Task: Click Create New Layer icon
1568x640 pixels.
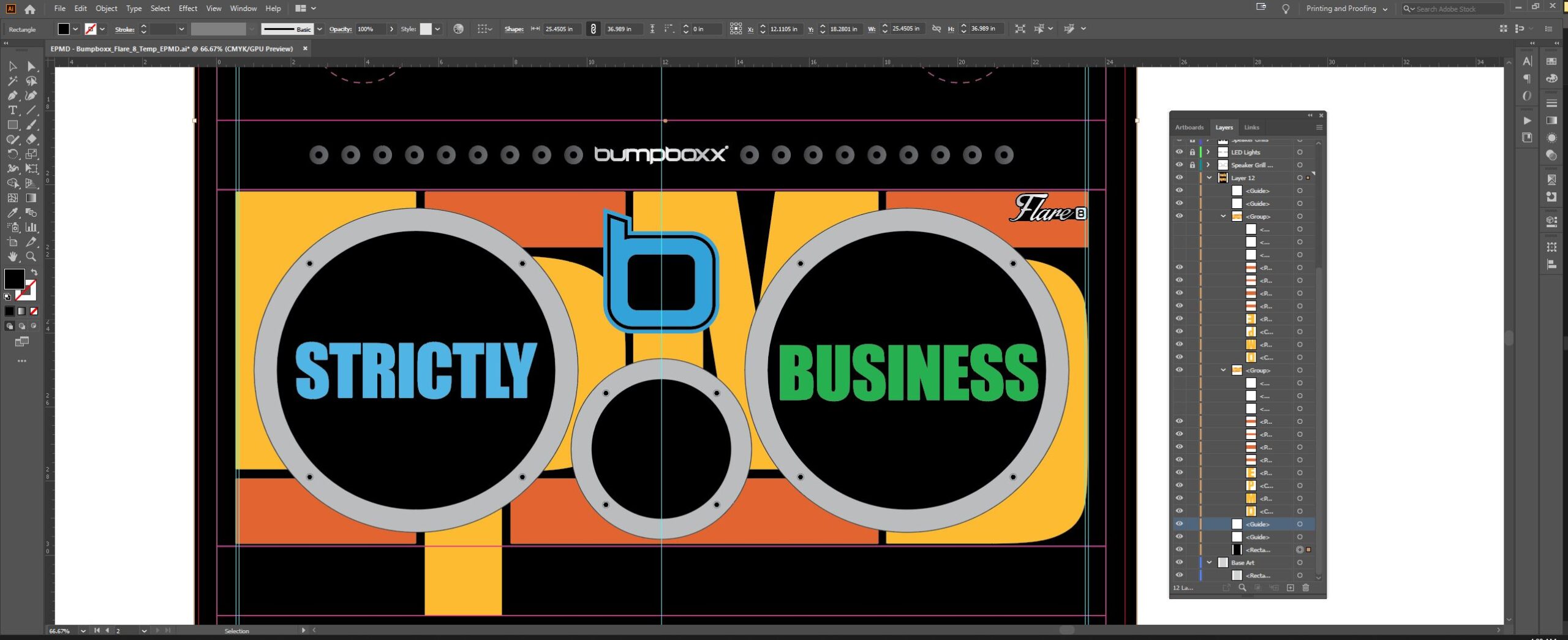Action: click(1290, 587)
